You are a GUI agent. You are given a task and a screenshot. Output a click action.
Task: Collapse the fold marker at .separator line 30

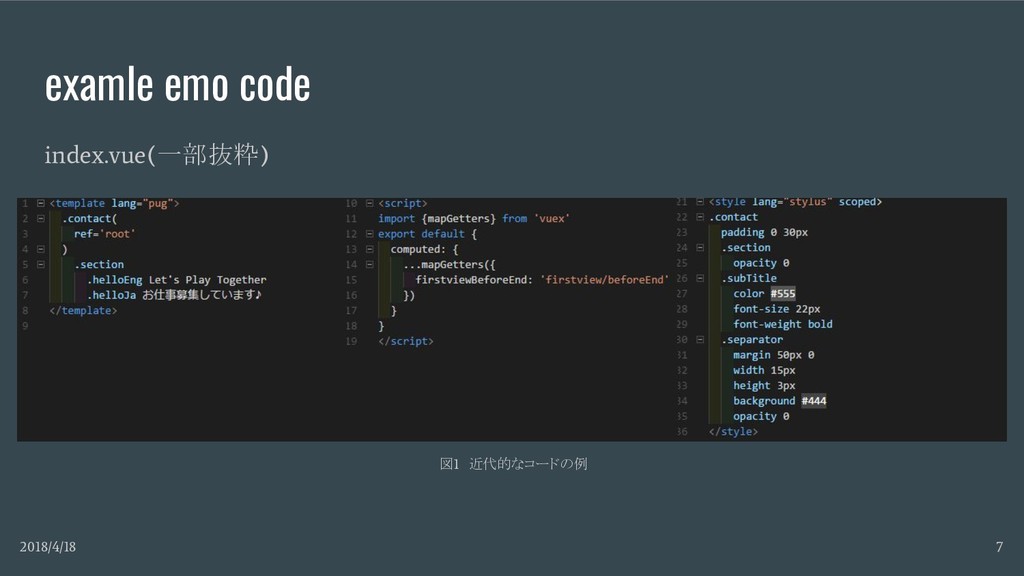(700, 340)
